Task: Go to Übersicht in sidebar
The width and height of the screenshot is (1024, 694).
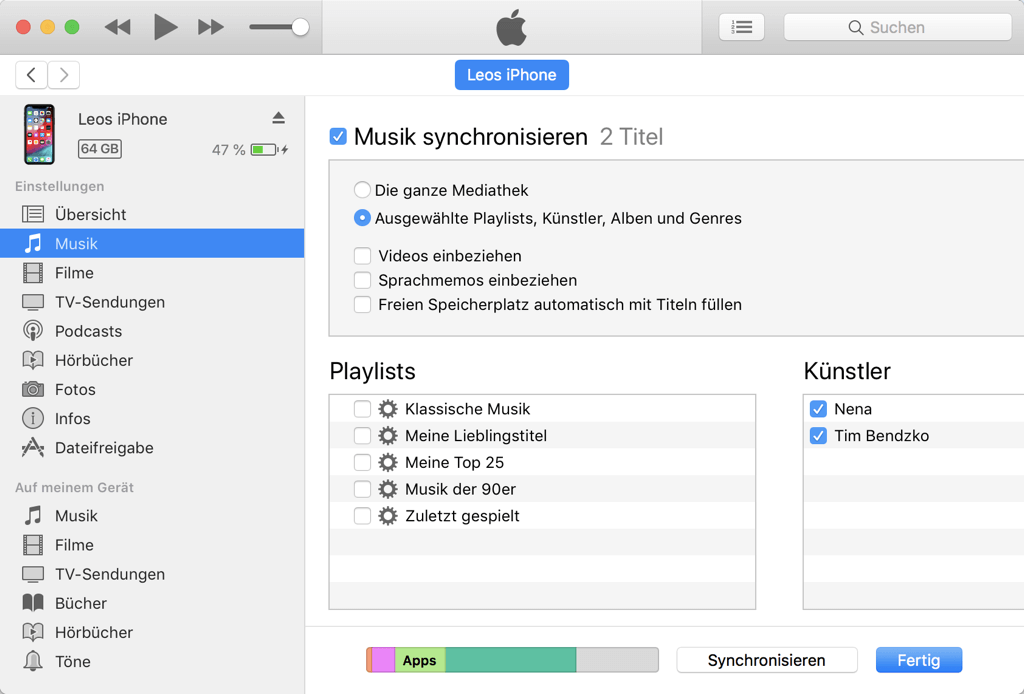Action: point(90,214)
